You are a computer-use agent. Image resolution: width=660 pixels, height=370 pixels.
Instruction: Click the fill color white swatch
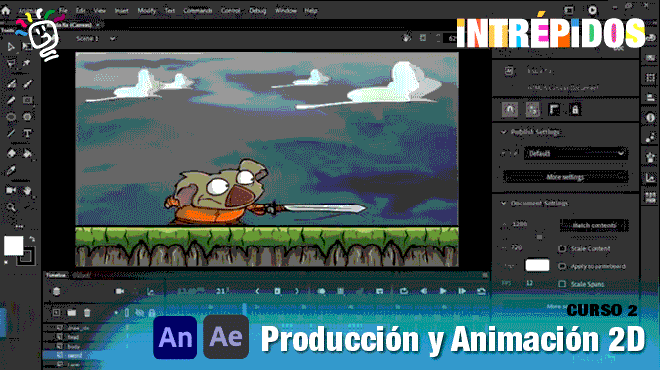[x=13, y=245]
